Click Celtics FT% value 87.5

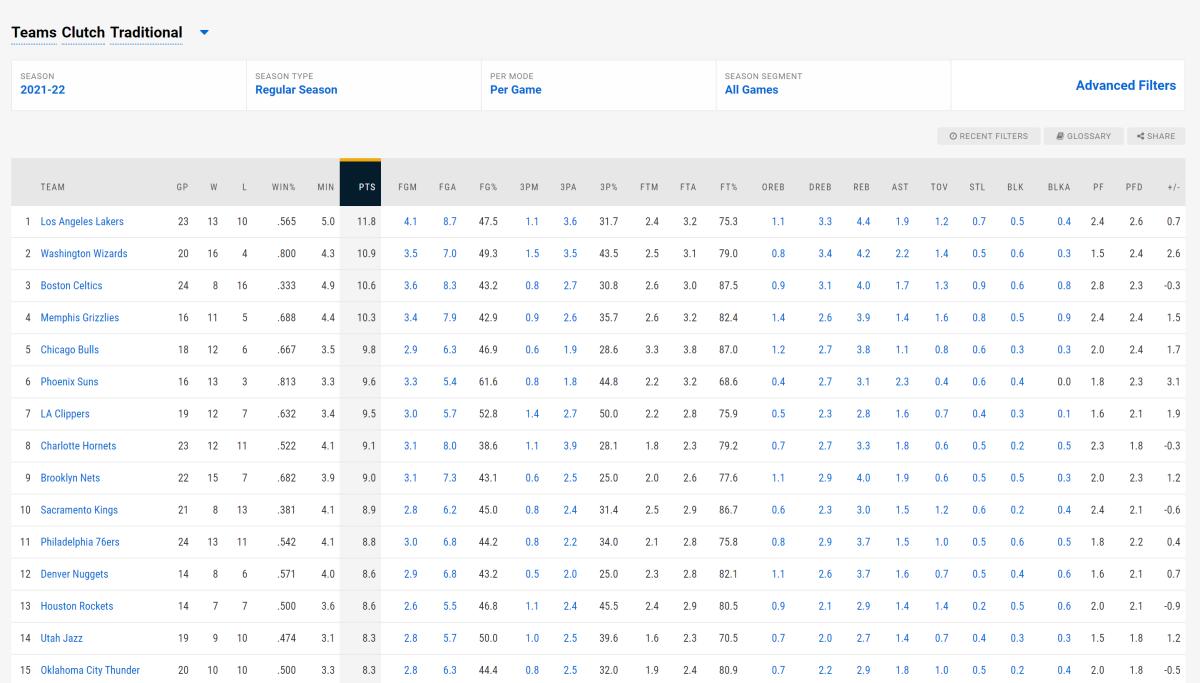pyautogui.click(x=728, y=286)
